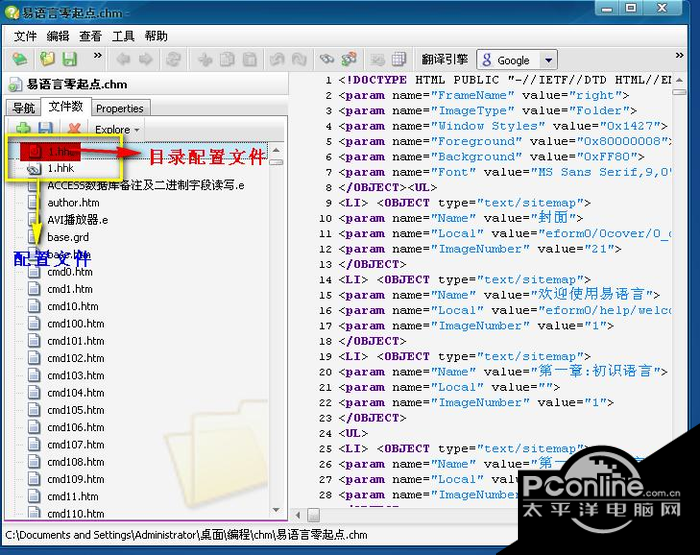The height and width of the screenshot is (555, 700).
Task: Click the green save icon in main toolbar
Action: [x=70, y=60]
